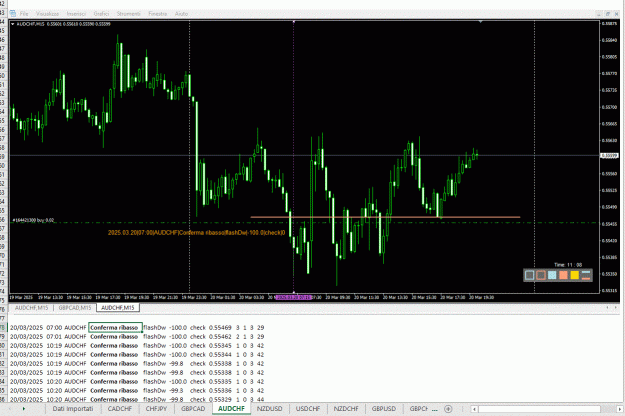Select the active AUDCHF,M15 chart tab

click(118, 308)
